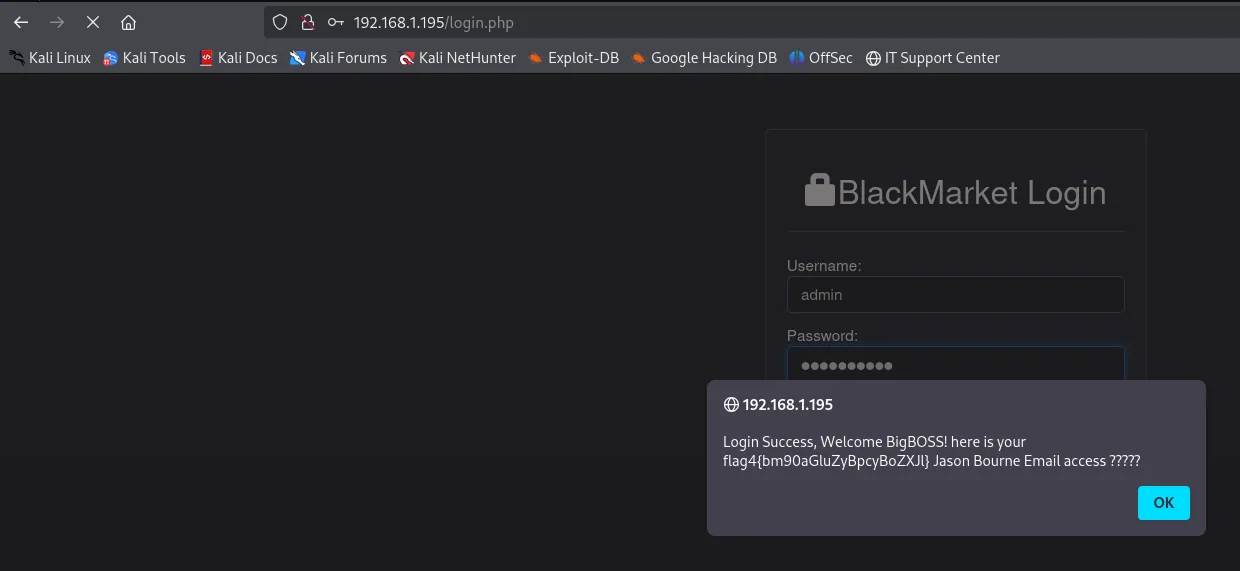
Task: Click the Password: label
Action: [x=822, y=336]
